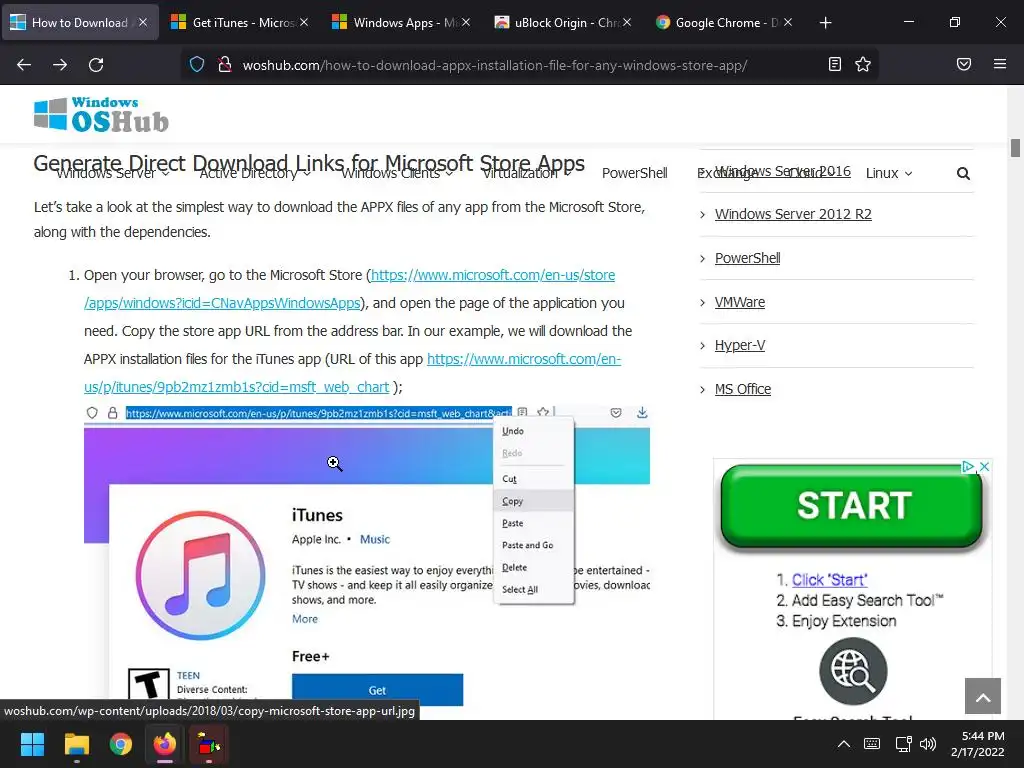The image size is (1024, 768).
Task: Open the VMWare category link
Action: (739, 302)
